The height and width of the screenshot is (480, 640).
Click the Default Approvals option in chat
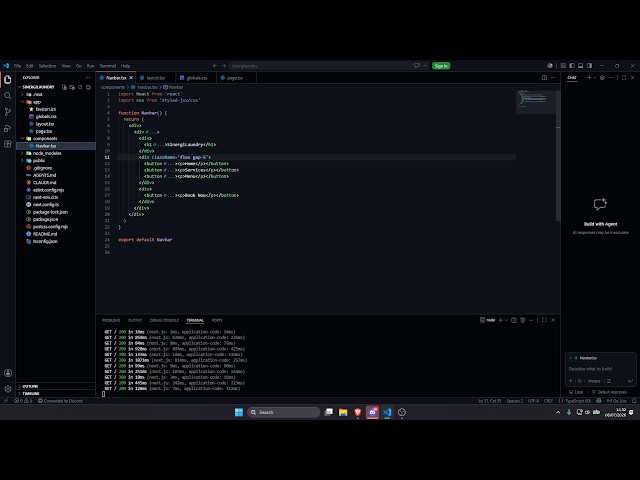609,392
